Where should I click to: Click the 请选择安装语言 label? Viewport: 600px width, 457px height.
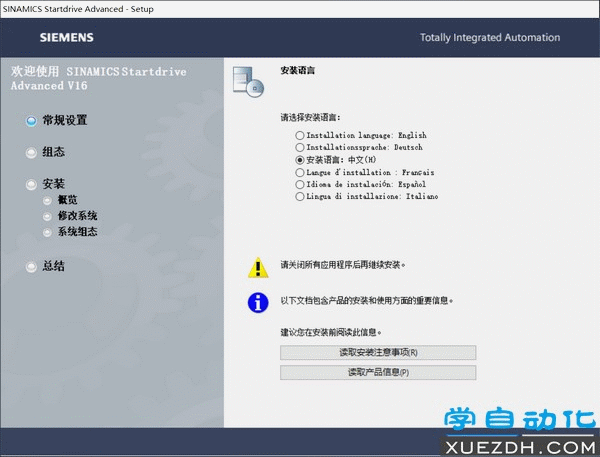point(310,118)
